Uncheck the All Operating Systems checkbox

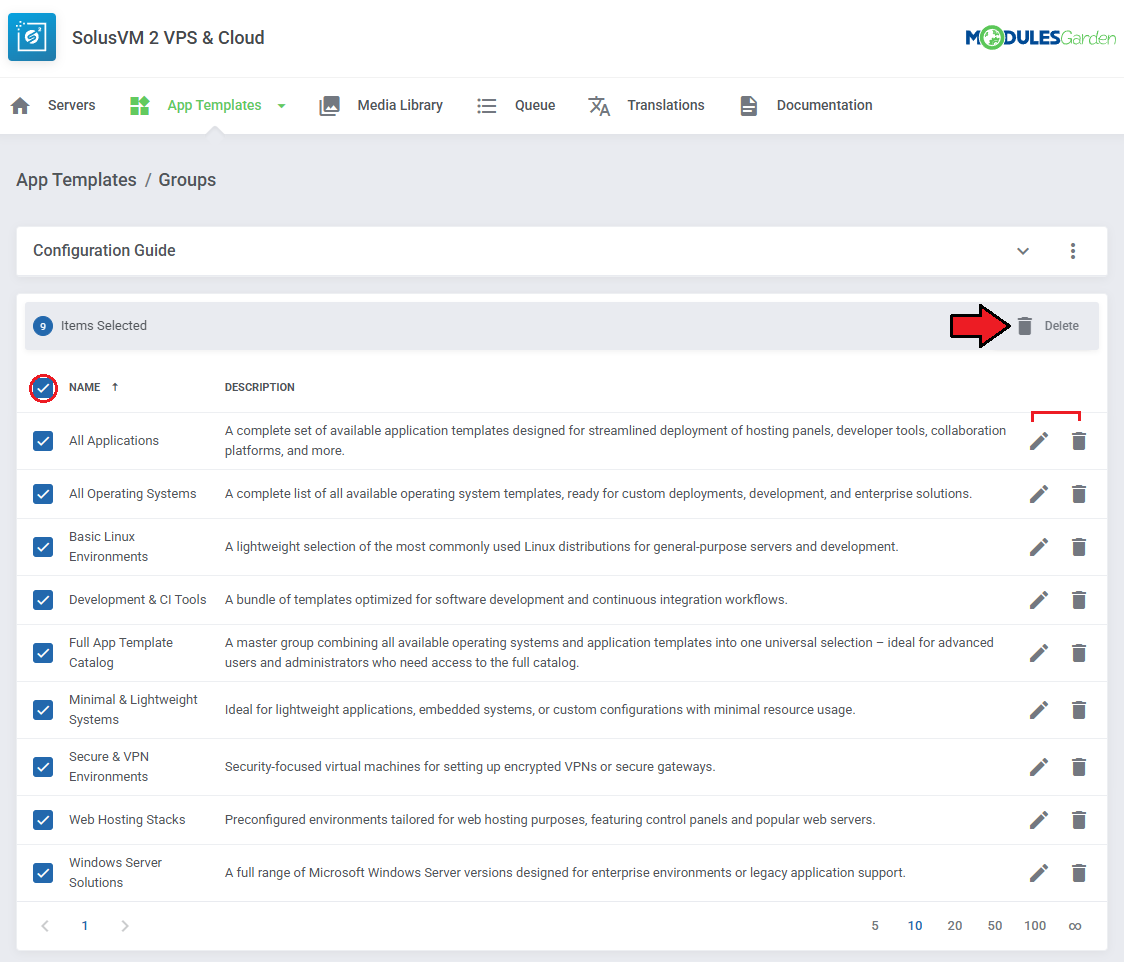tap(43, 494)
